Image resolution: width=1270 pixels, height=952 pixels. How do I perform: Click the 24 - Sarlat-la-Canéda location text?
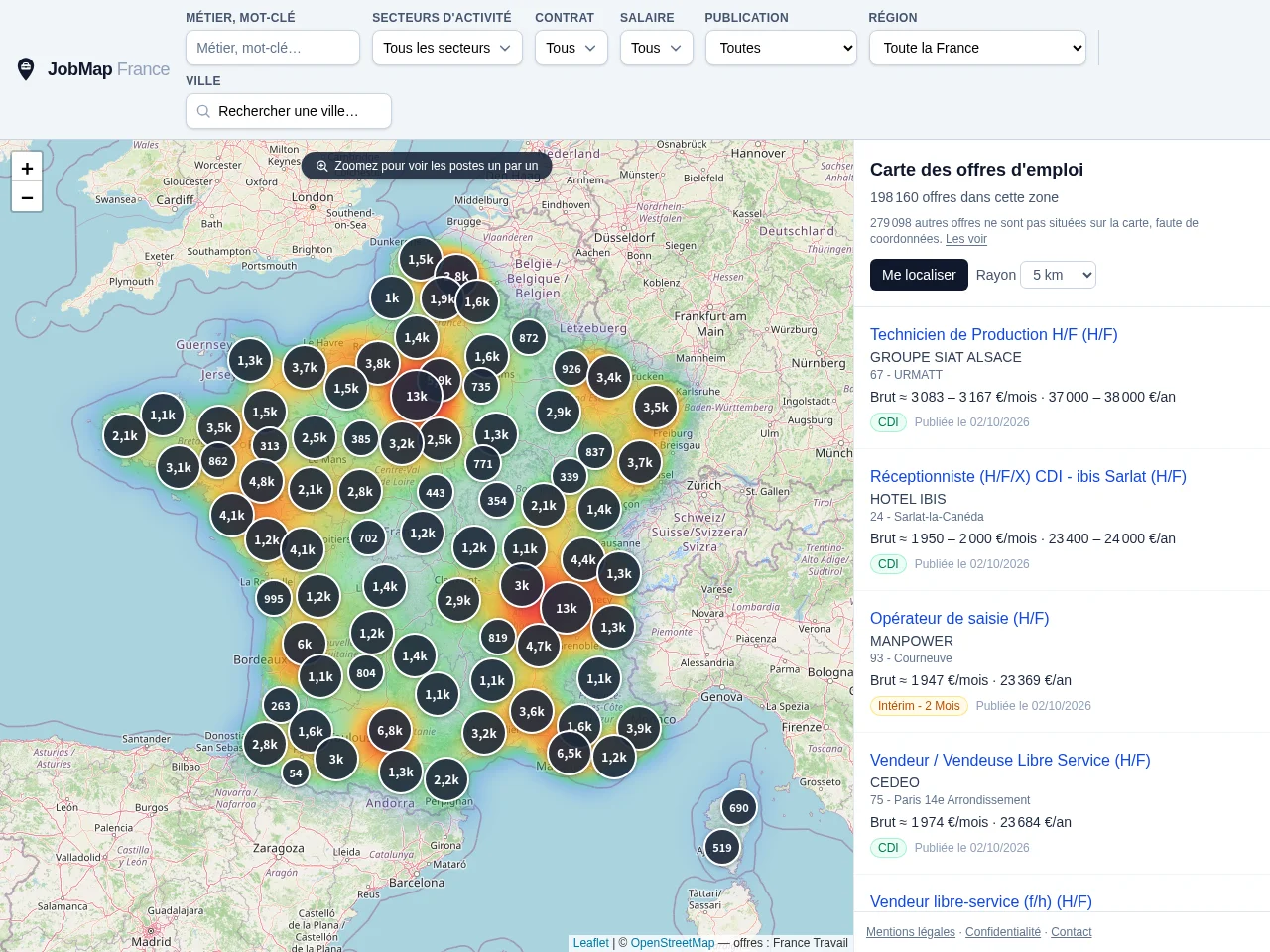[x=927, y=517]
